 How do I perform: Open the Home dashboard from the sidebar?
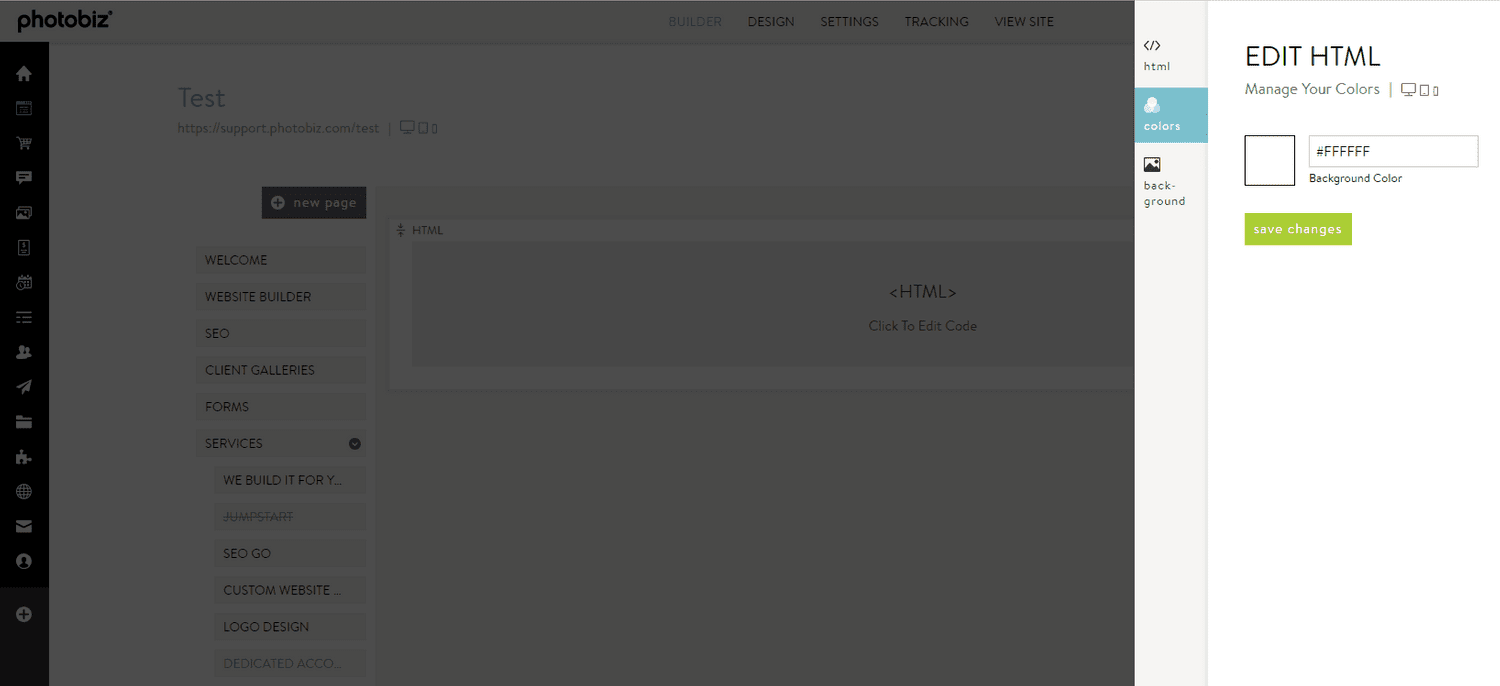pos(24,72)
